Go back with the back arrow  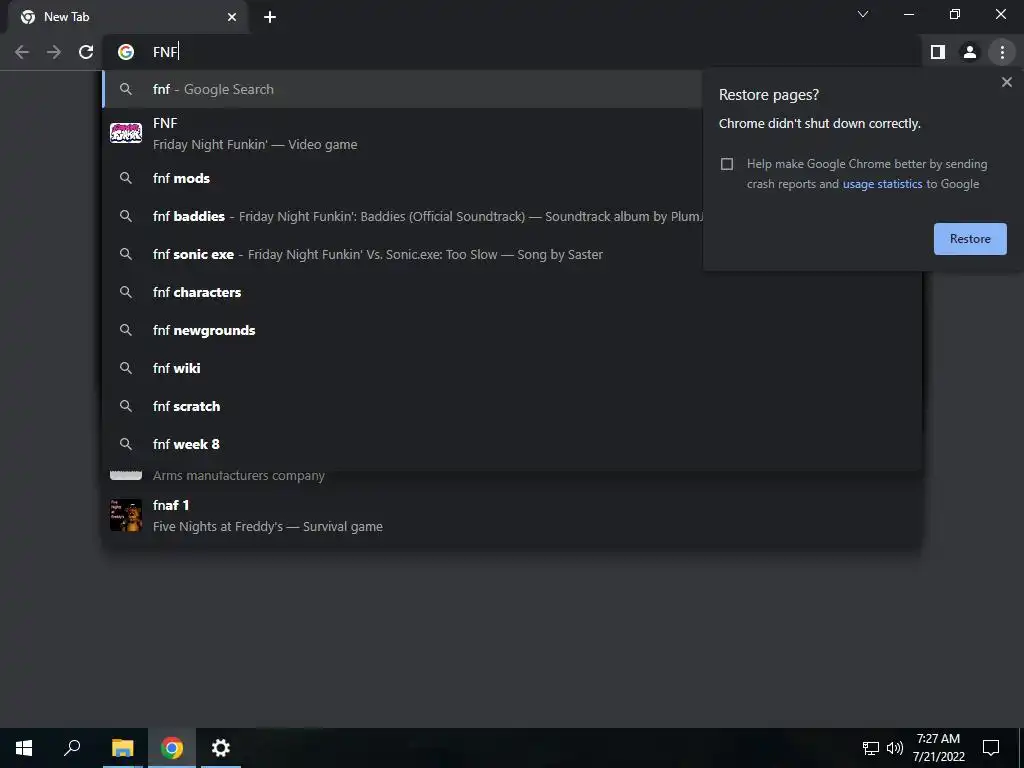(x=22, y=52)
